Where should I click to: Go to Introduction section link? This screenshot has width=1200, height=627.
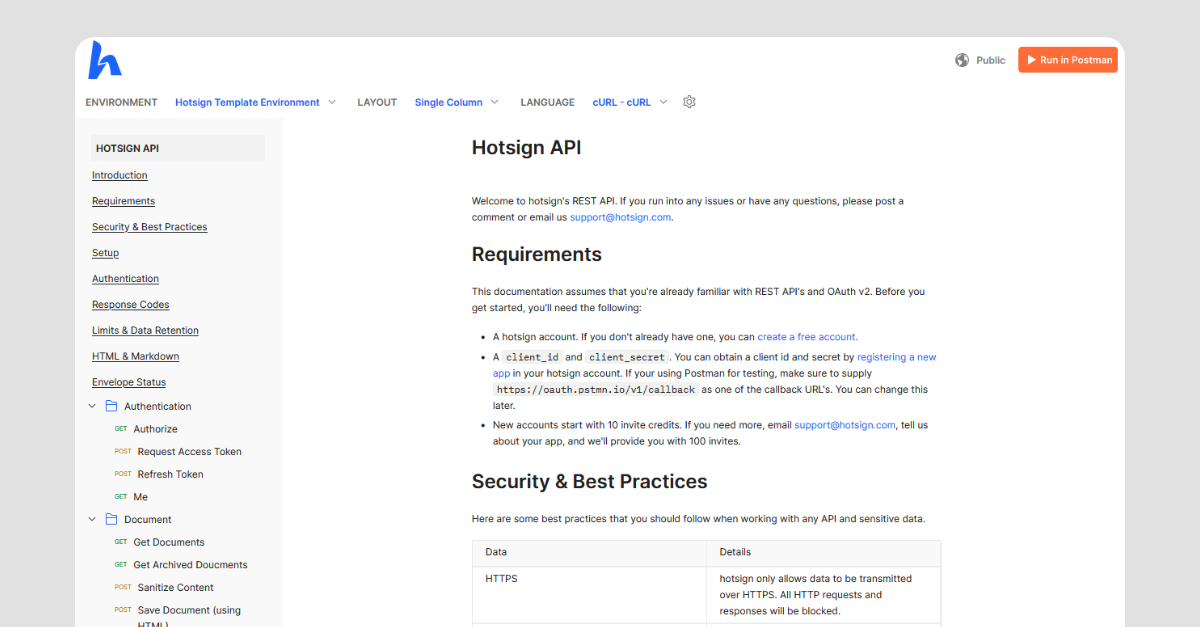click(x=120, y=175)
